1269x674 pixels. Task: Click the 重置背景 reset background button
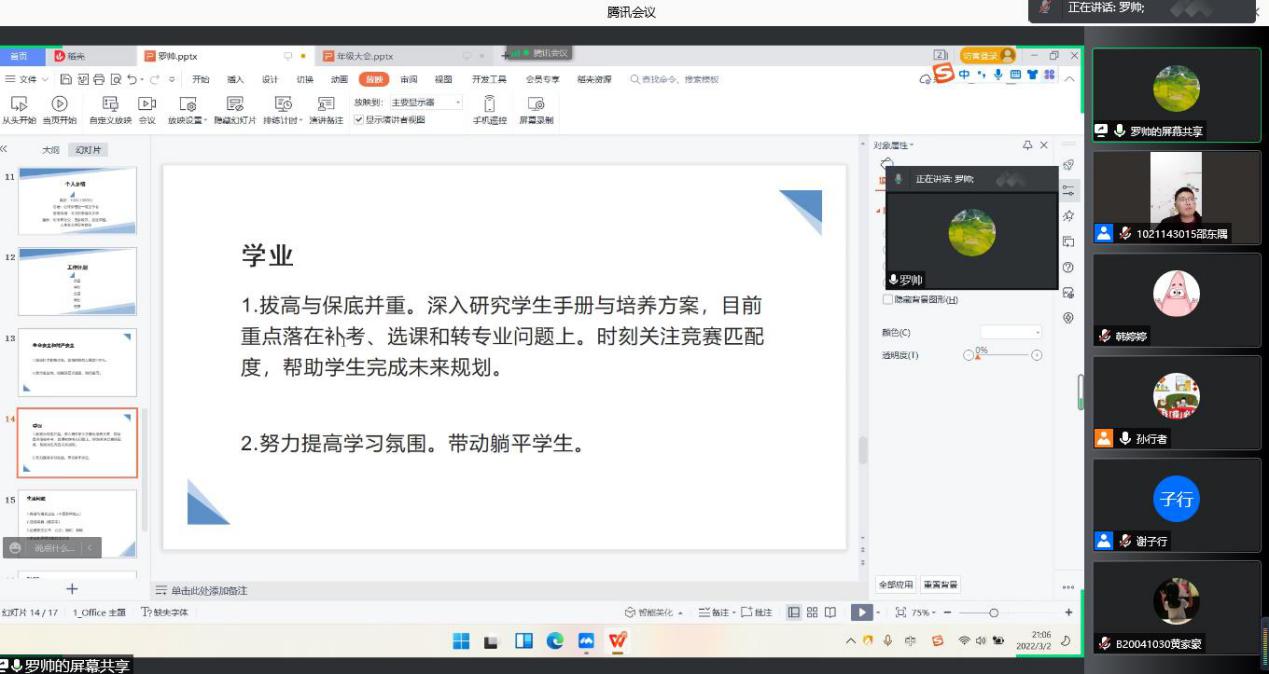(940, 584)
